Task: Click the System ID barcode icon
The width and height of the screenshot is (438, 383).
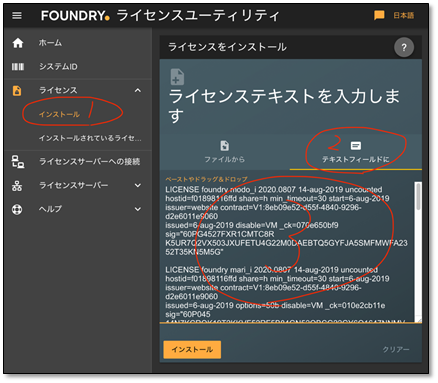Action: click(x=18, y=67)
